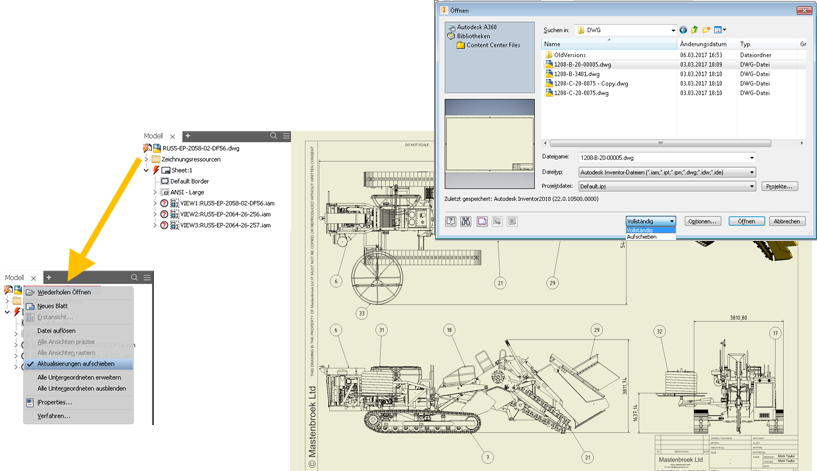Image resolution: width=817 pixels, height=471 pixels.
Task: Click the Abbrechen button
Action: 787,221
